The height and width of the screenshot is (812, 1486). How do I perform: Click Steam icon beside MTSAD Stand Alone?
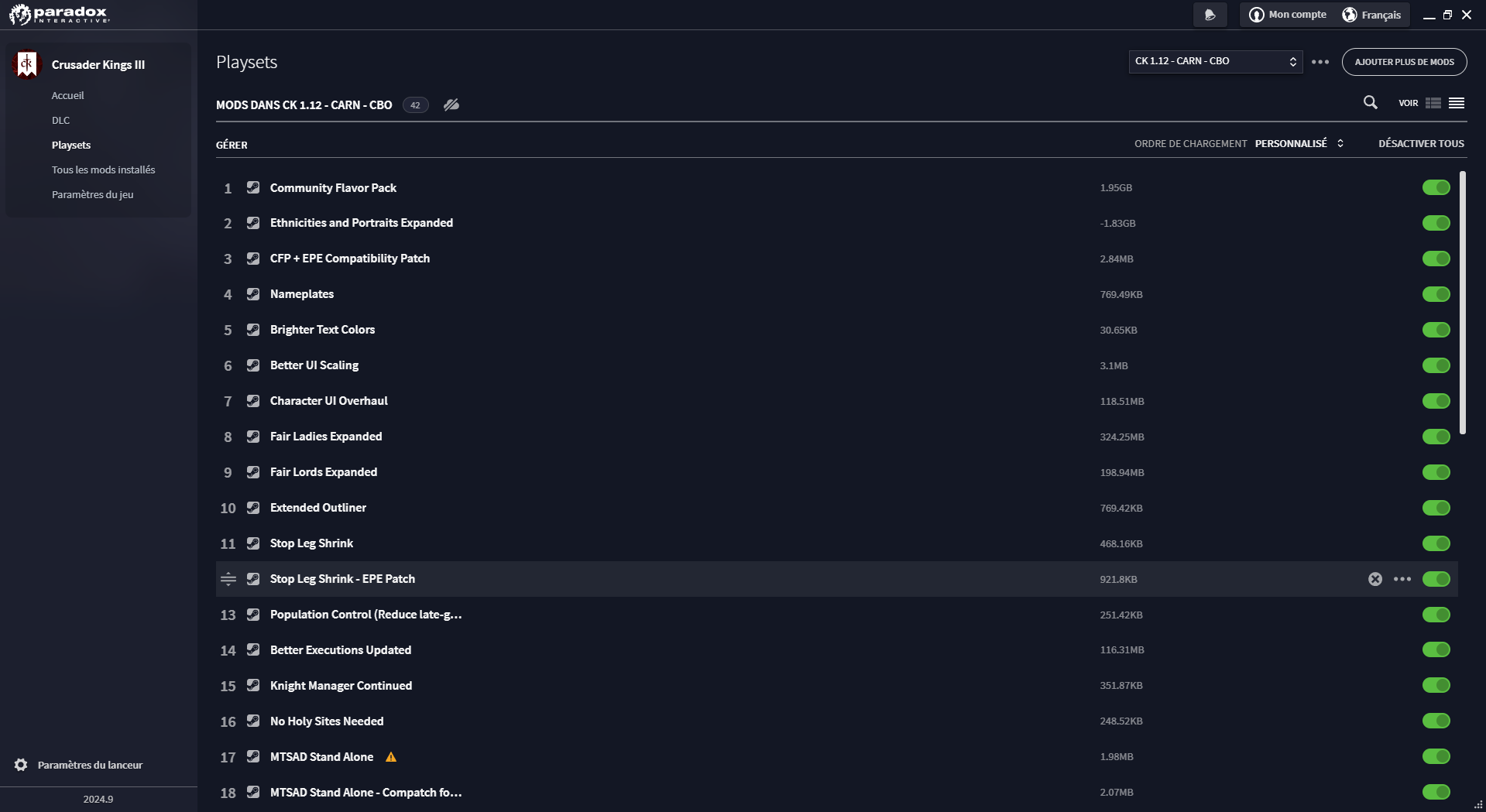tap(253, 757)
